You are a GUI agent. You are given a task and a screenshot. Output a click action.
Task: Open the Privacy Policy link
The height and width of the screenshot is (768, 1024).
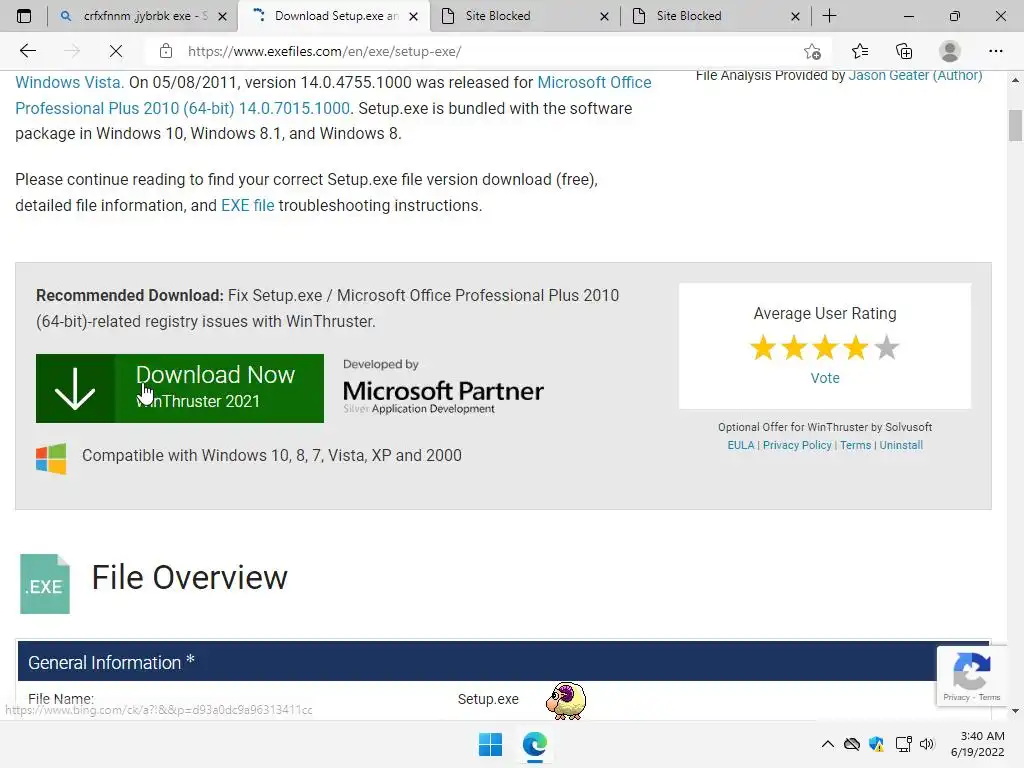(x=797, y=445)
